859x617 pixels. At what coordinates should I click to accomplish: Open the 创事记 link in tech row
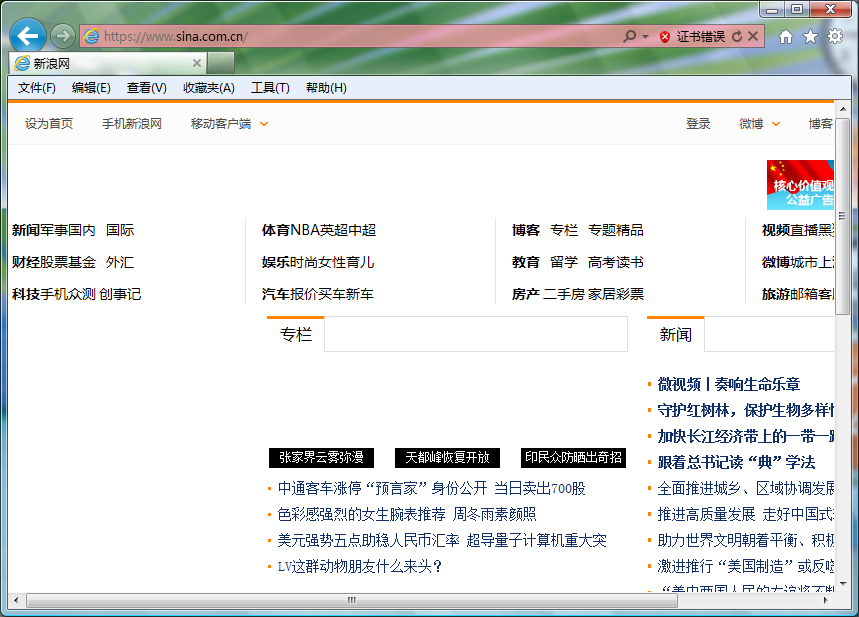[x=120, y=294]
